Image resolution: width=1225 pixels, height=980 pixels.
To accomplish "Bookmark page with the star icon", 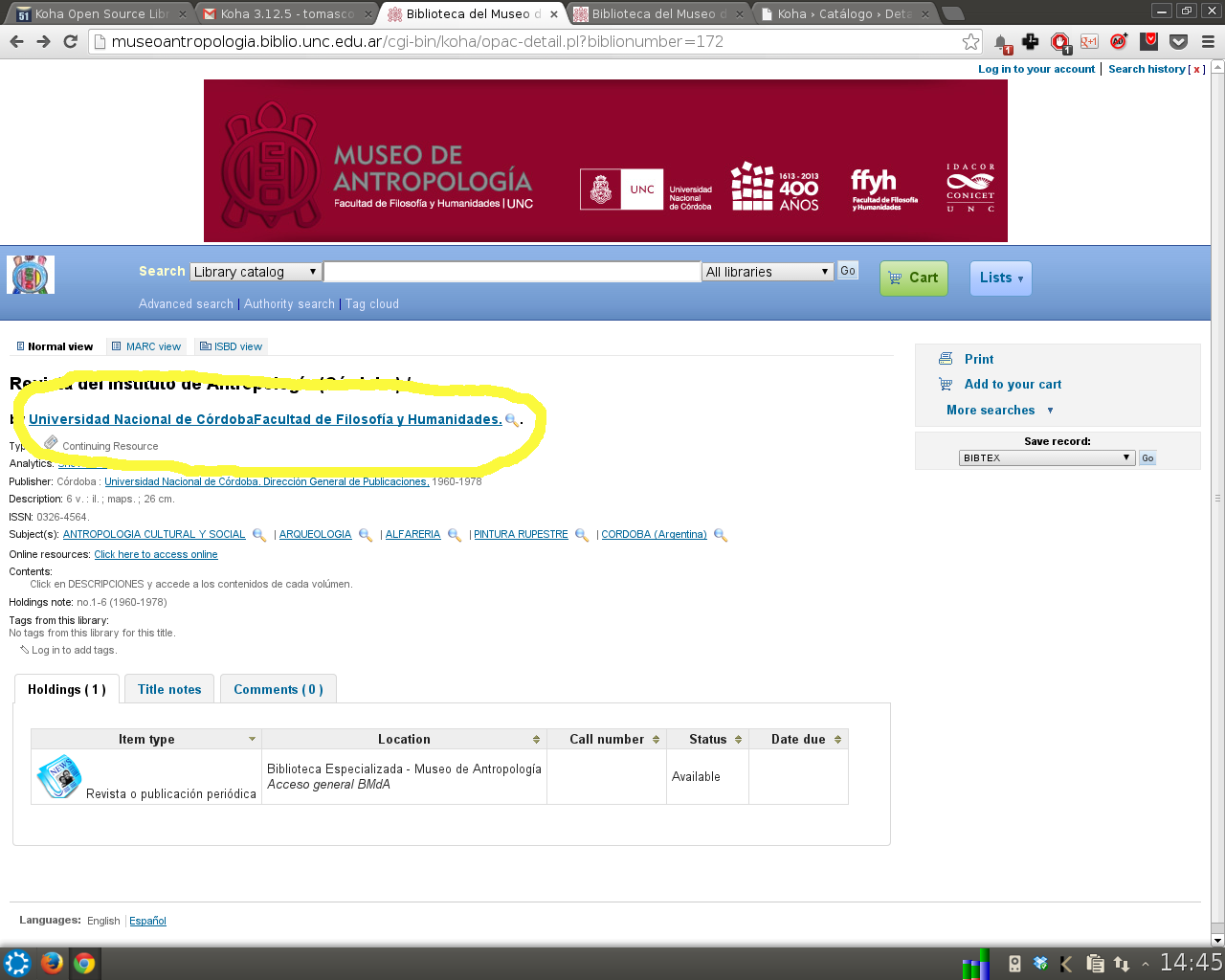I will coord(970,41).
